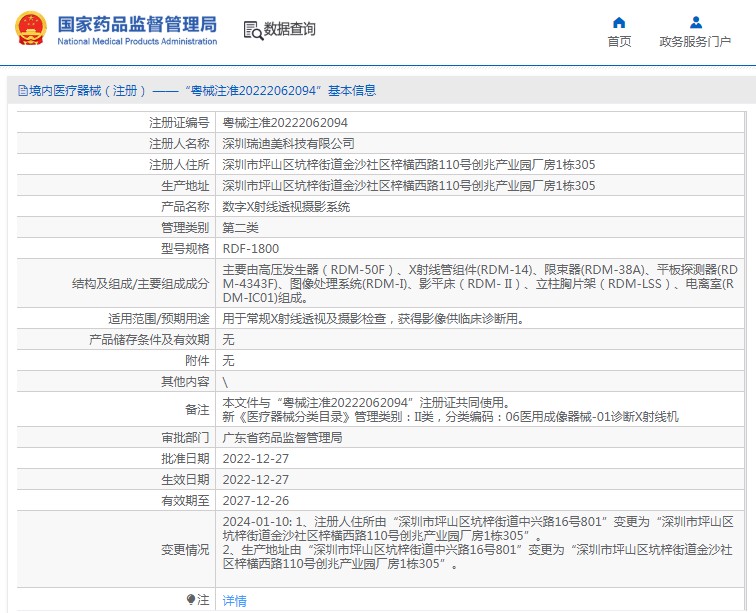Click the approval department 广东省药品监督管理局
Screen dimensions: 756x613
(282, 438)
